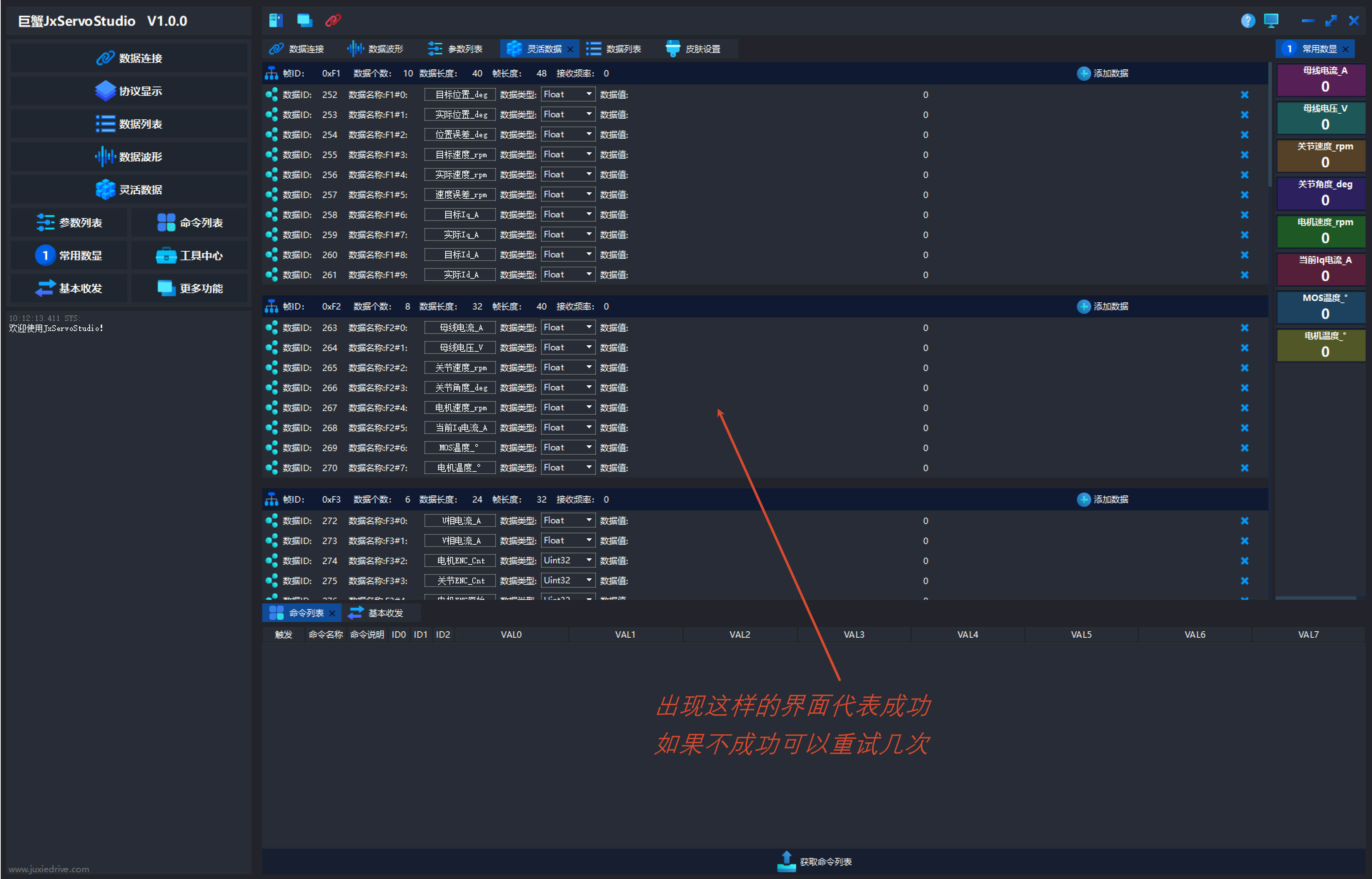Close the 灵活数据 tab
1372x879 pixels.
tap(571, 49)
